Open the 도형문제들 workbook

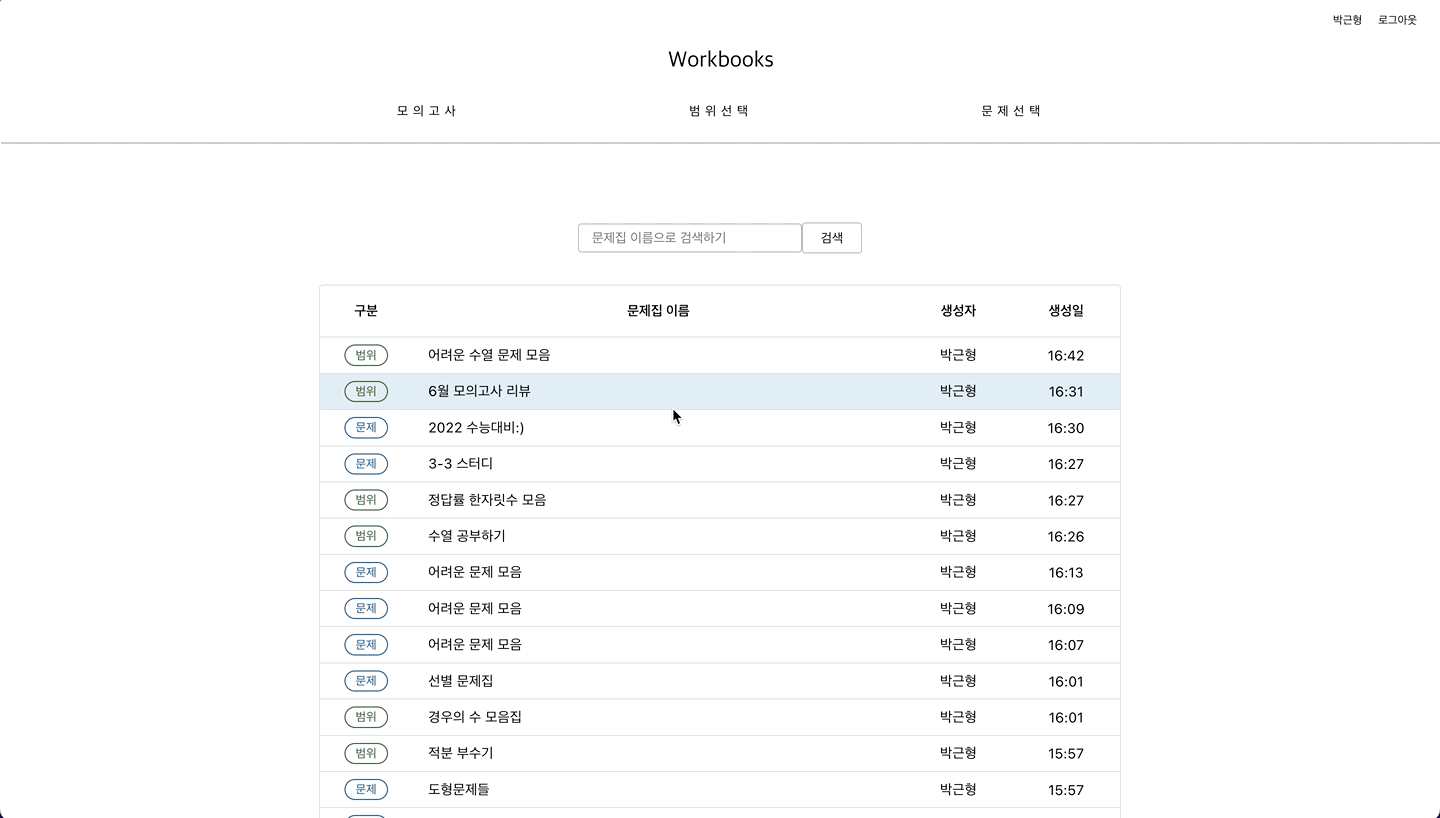point(458,789)
